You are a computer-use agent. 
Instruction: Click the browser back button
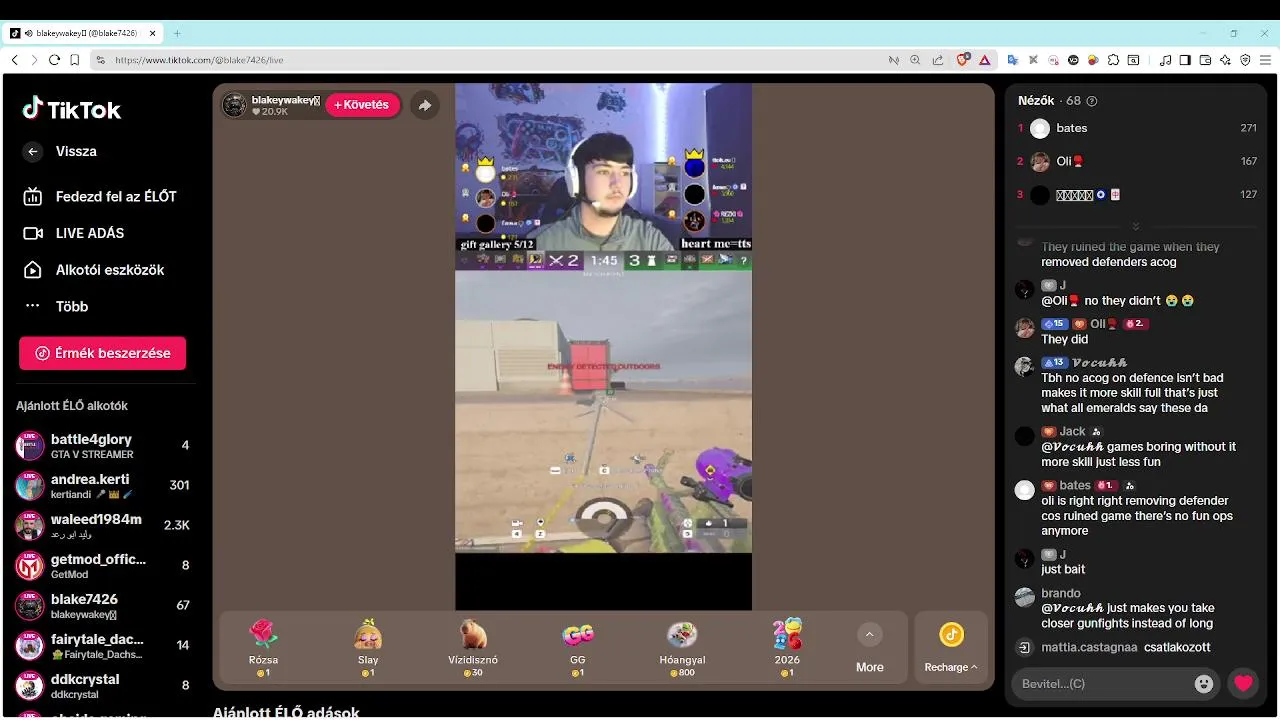click(x=15, y=60)
